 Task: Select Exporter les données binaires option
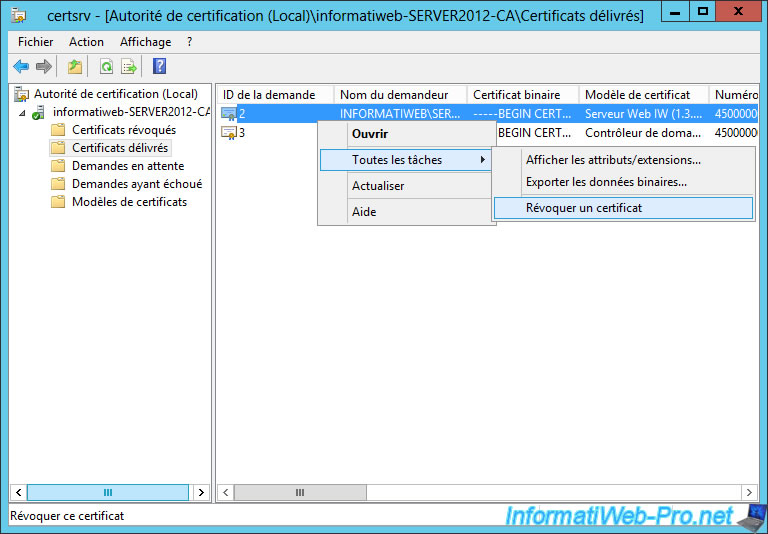606,182
